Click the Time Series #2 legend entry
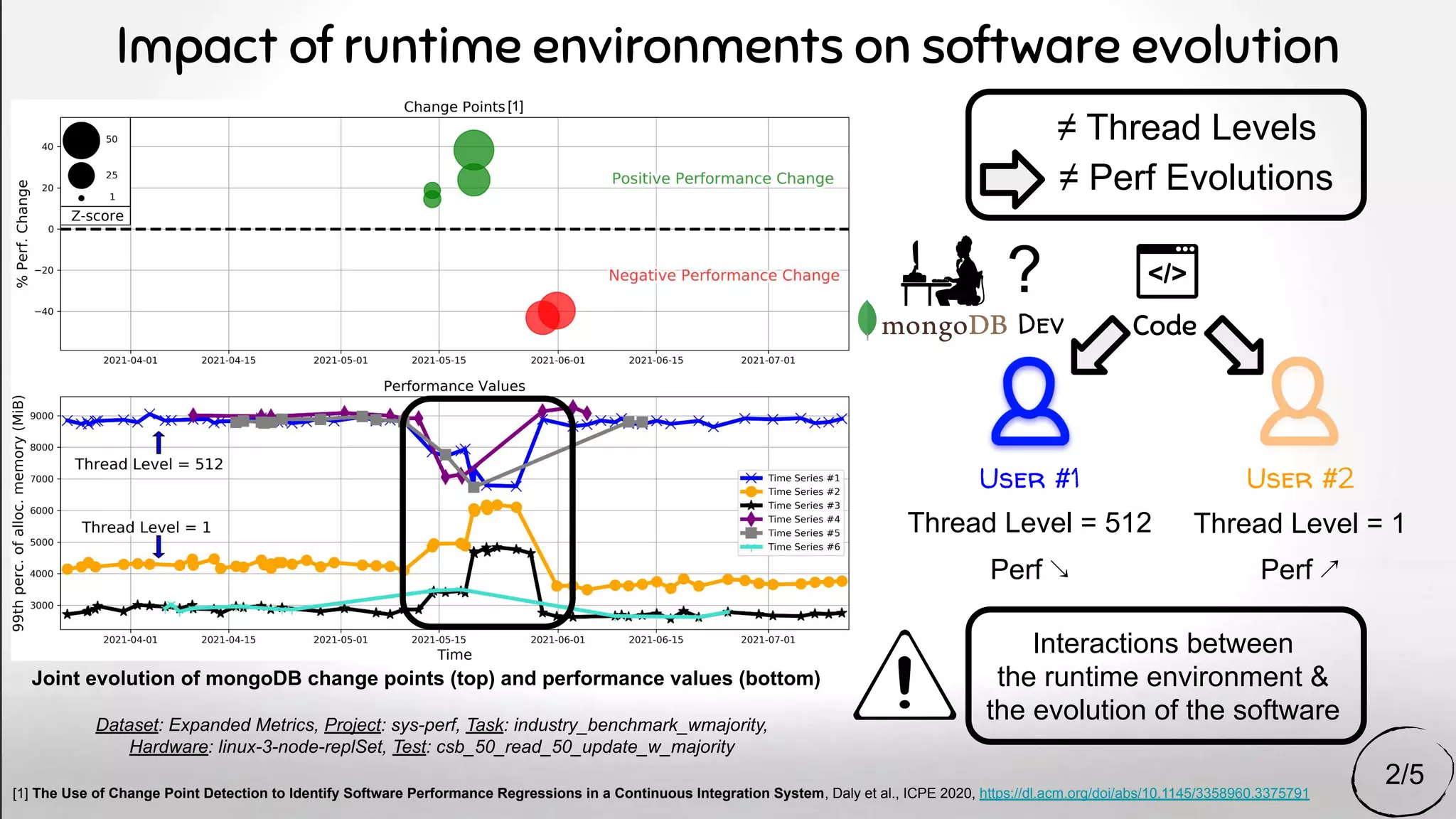Screen dimensions: 1456x819 pyautogui.click(x=790, y=491)
